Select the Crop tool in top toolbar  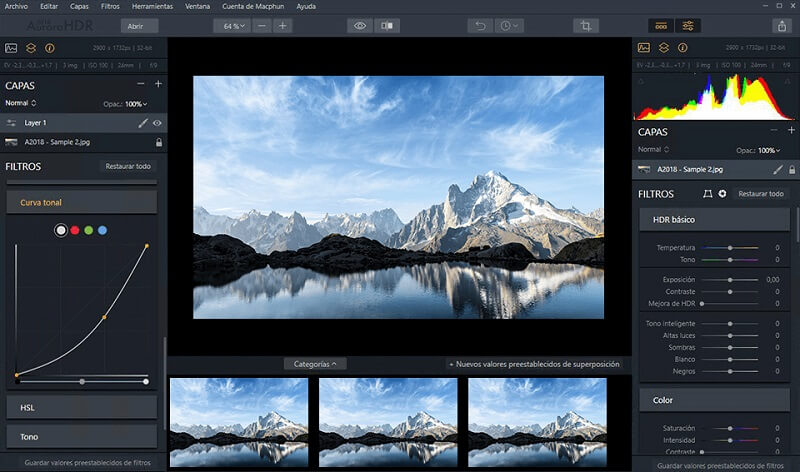pos(586,25)
